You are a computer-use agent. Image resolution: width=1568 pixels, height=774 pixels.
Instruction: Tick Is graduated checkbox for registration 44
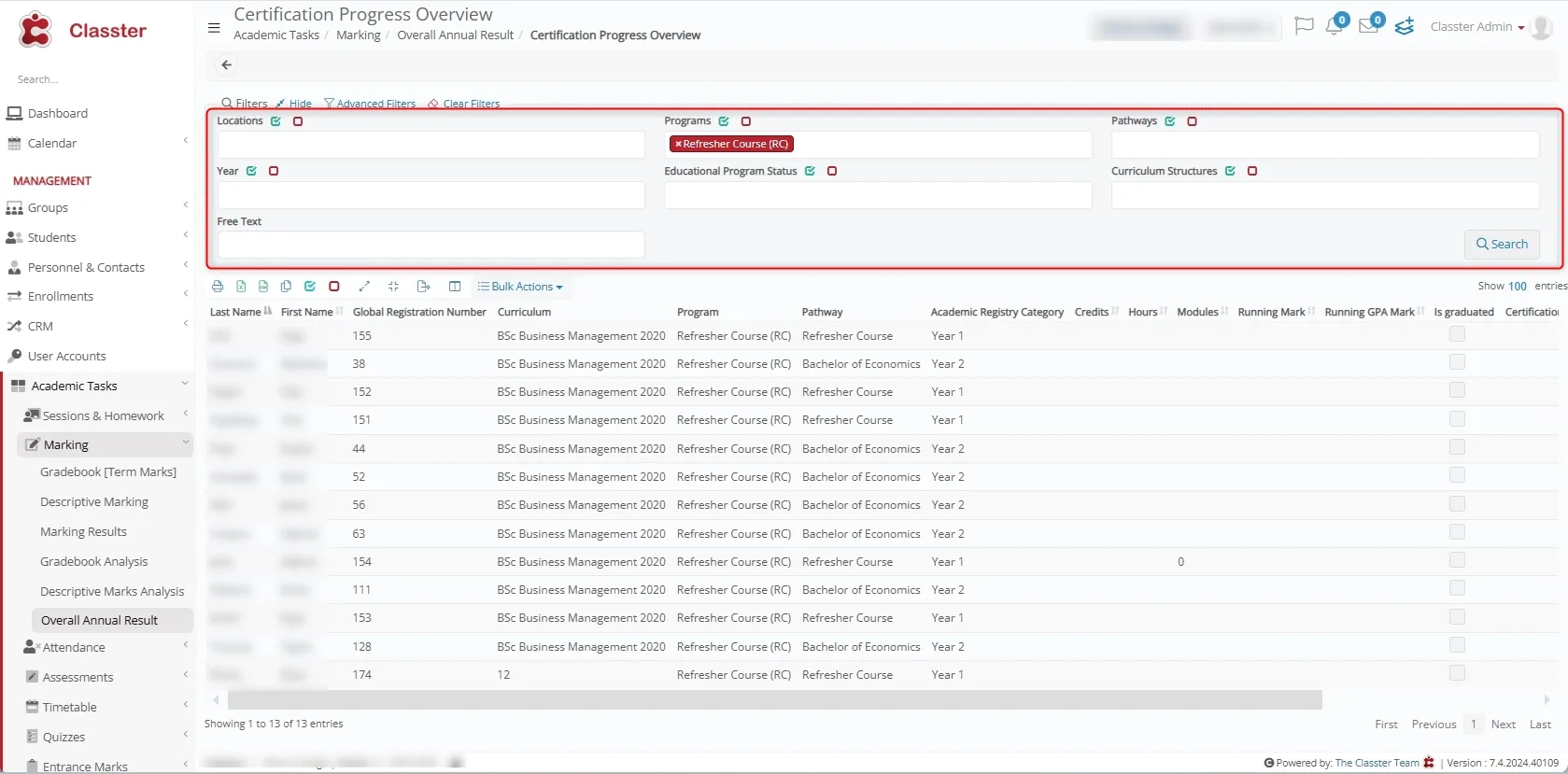pyautogui.click(x=1457, y=447)
